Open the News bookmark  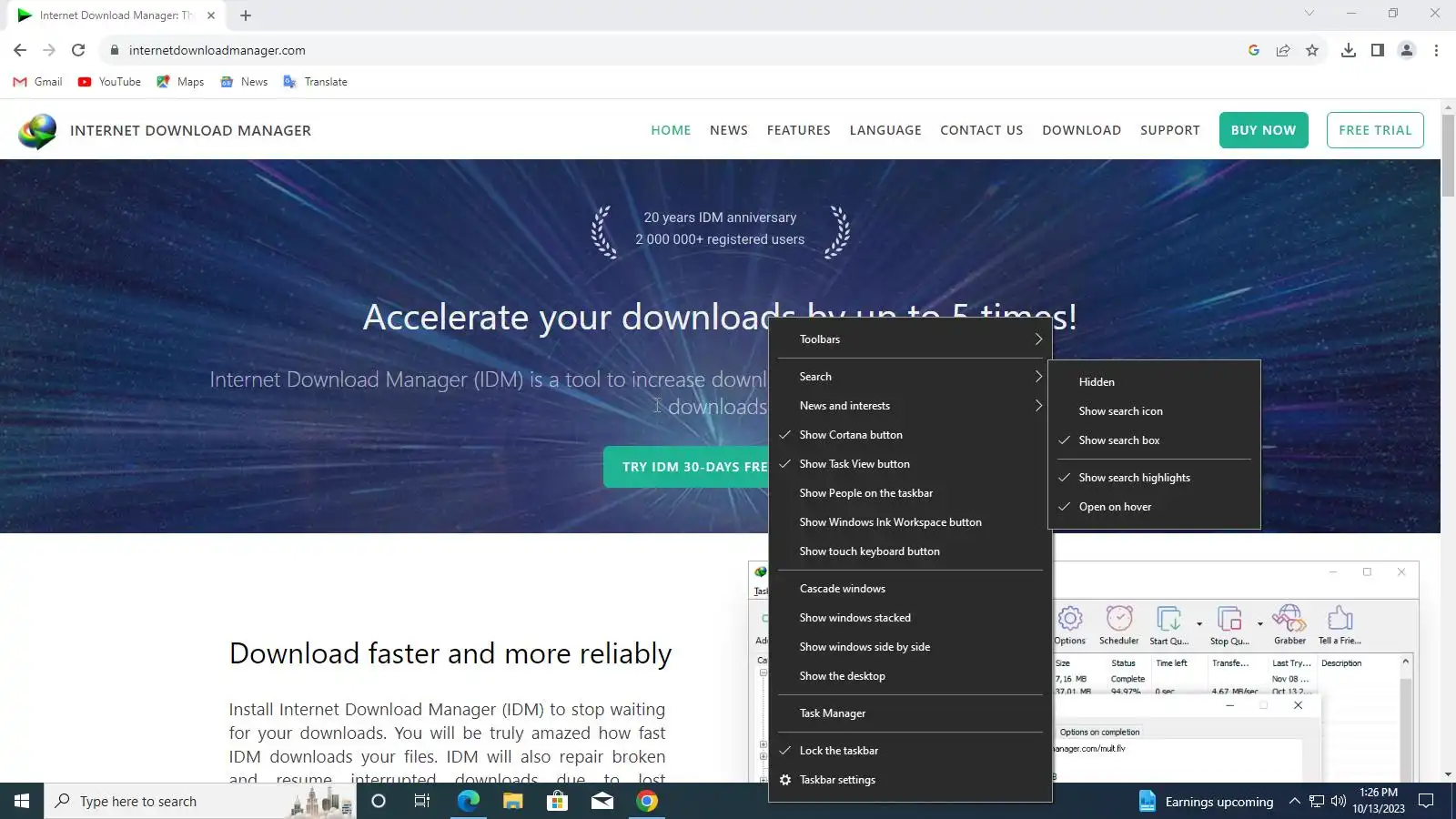click(x=244, y=82)
